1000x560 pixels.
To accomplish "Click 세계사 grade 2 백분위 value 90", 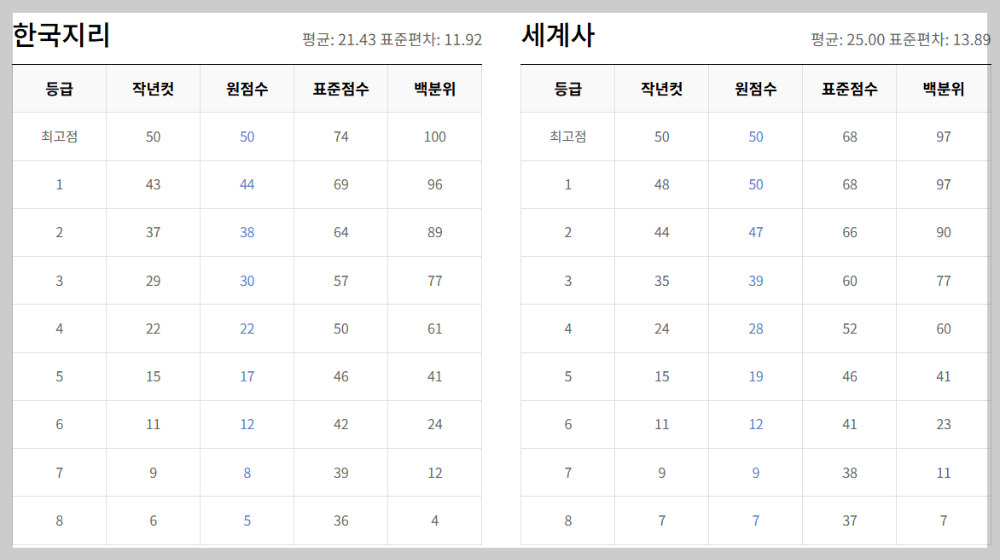I will coord(943,232).
